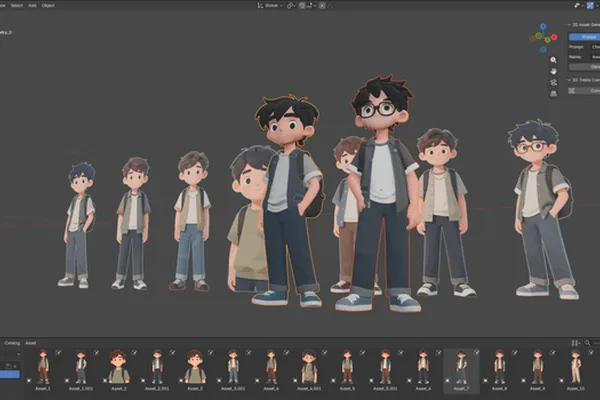600x400 pixels.
Task: Click the gizmo visibility icon at top right
Action: pyautogui.click(x=577, y=5)
